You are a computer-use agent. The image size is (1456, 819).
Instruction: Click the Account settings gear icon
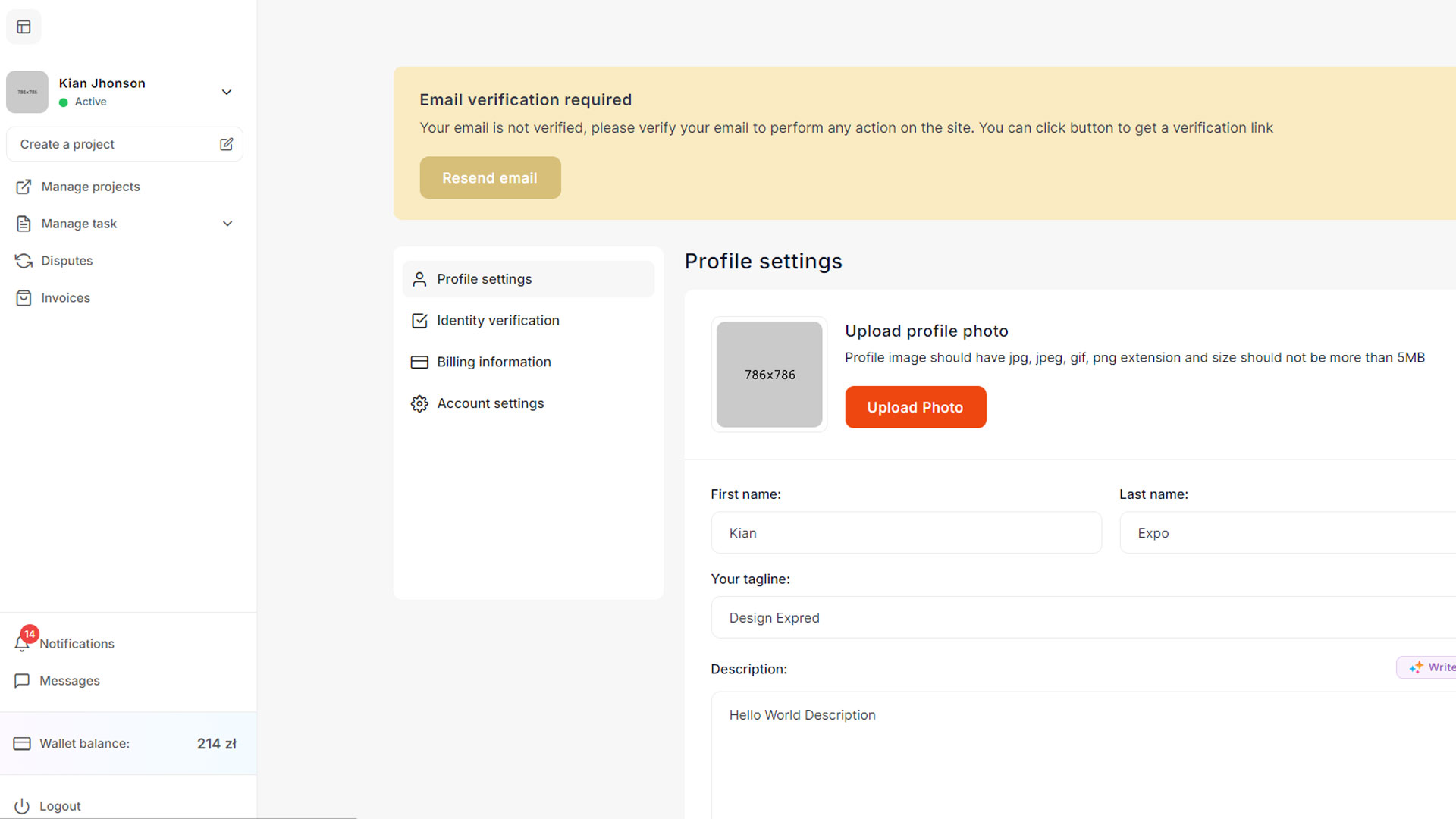[x=419, y=403]
